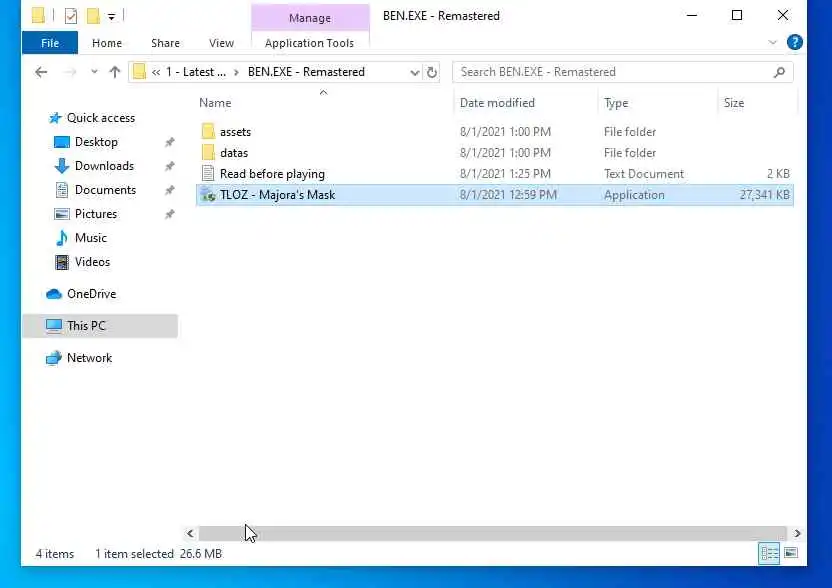The height and width of the screenshot is (588, 832).
Task: Refresh the current folder view
Action: pos(432,72)
